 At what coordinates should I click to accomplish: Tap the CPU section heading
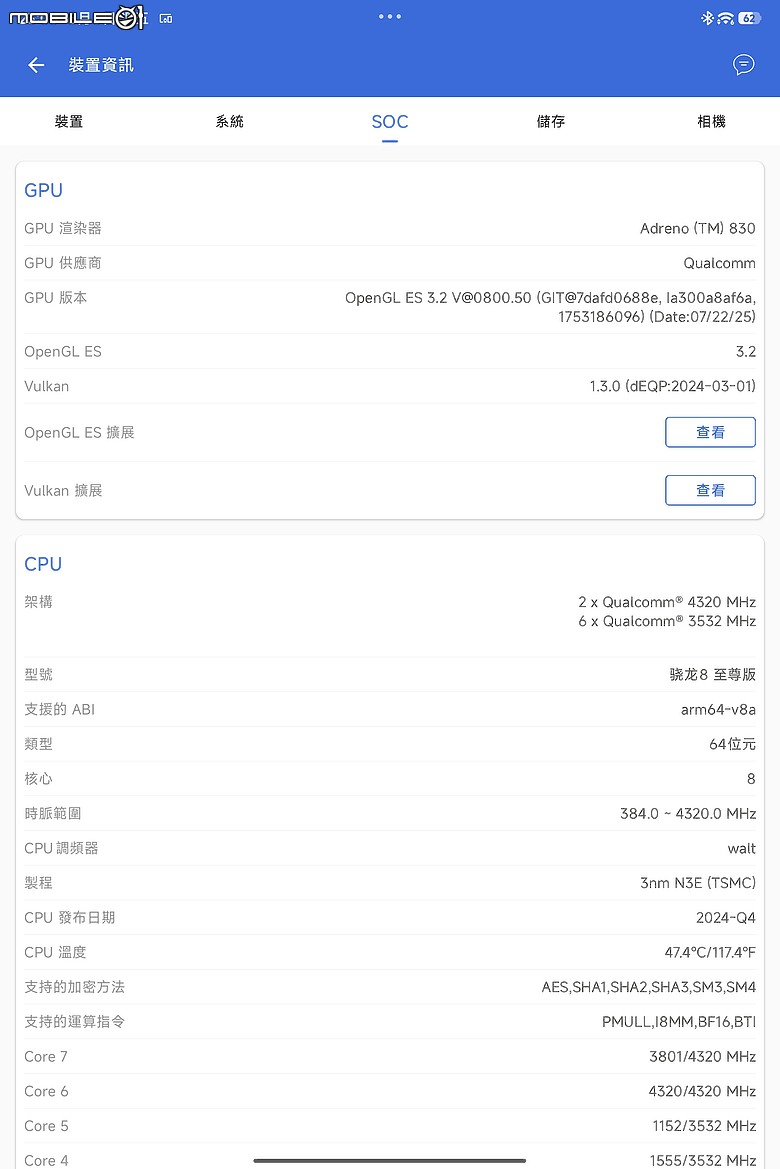click(43, 564)
